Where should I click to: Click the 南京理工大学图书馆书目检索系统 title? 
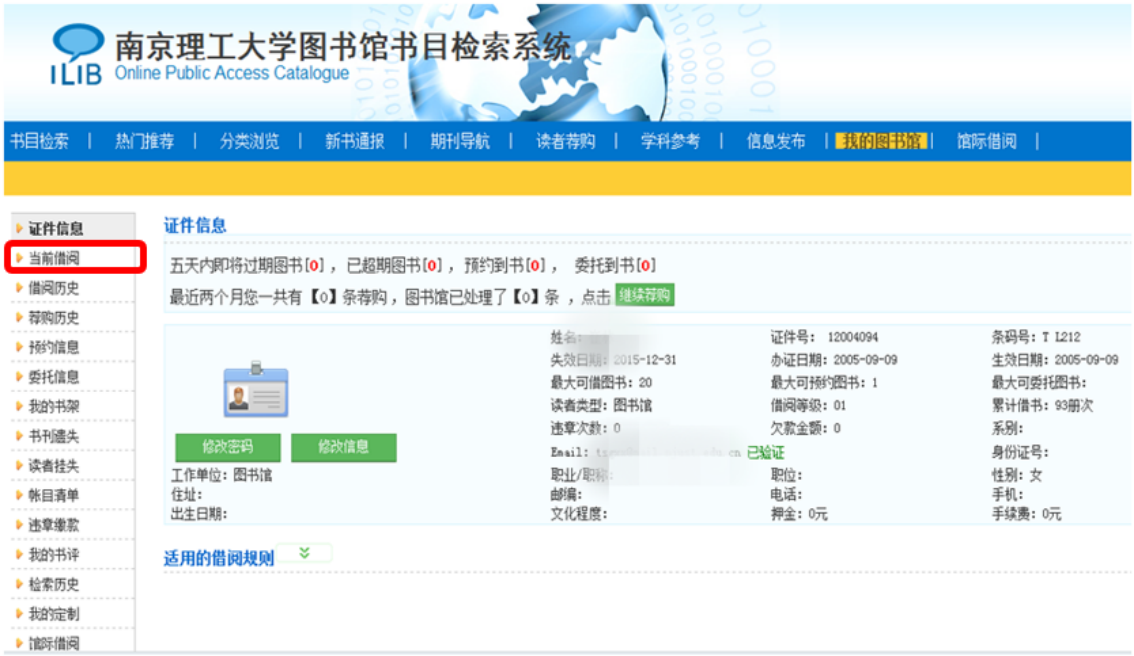point(344,47)
